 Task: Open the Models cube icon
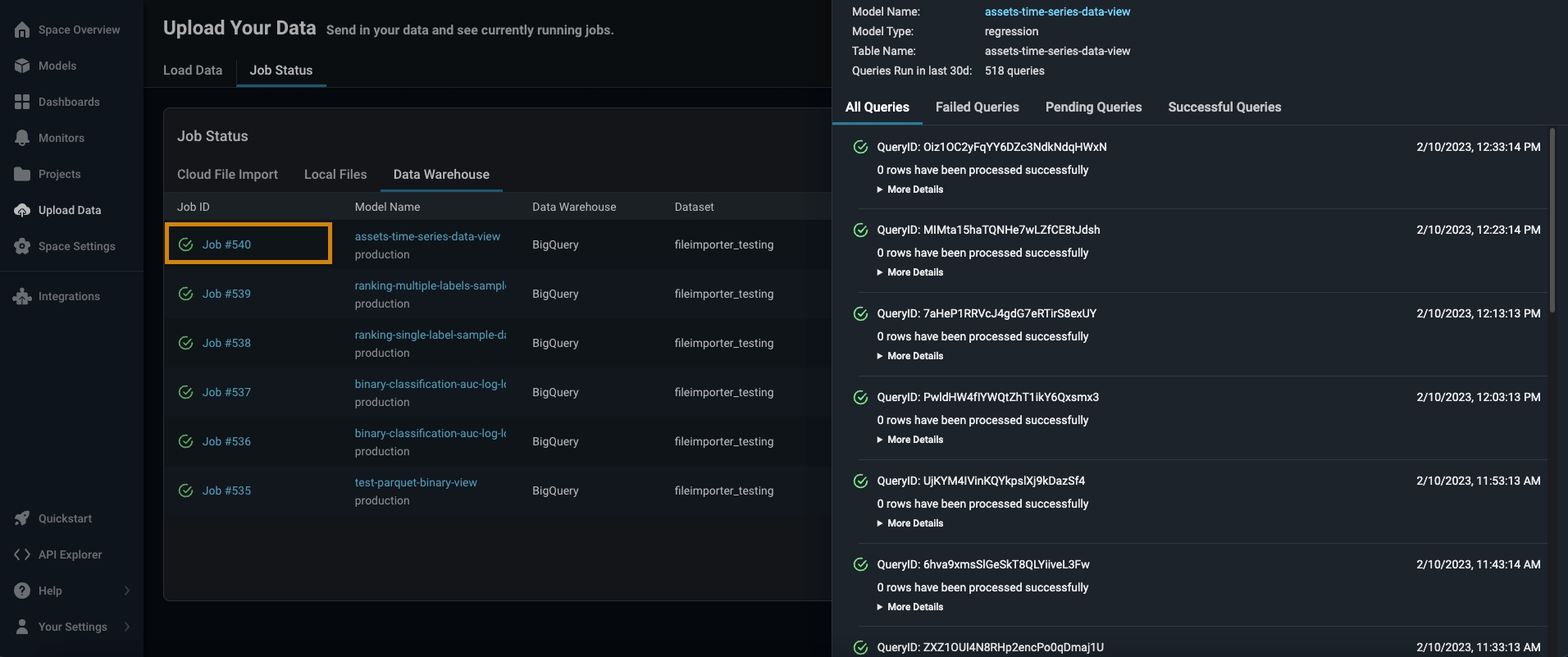pos(22,66)
